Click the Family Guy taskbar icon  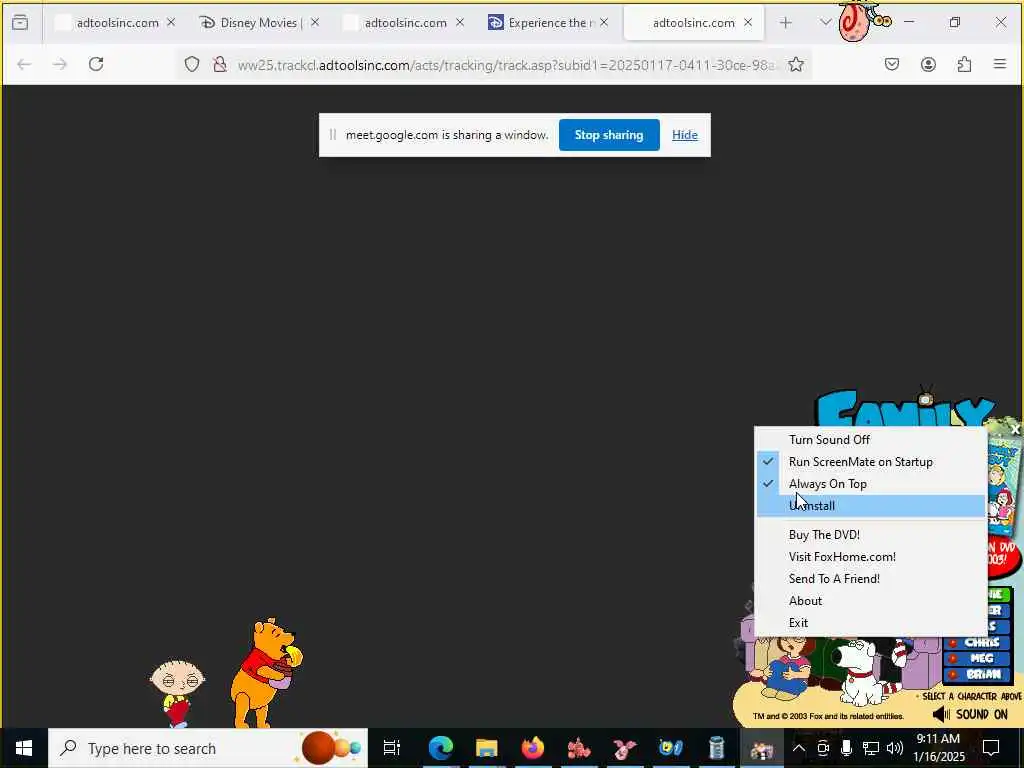(x=761, y=748)
